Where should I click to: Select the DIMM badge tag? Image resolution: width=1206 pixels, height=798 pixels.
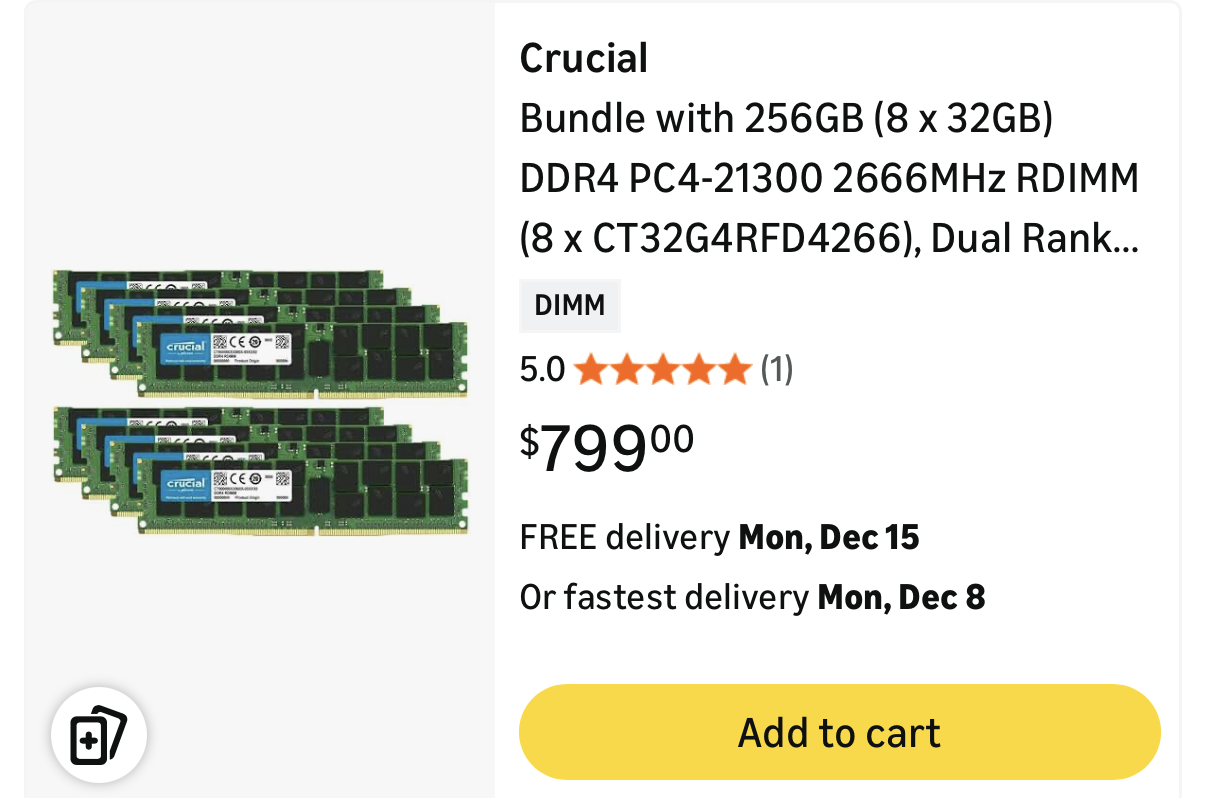pyautogui.click(x=570, y=305)
